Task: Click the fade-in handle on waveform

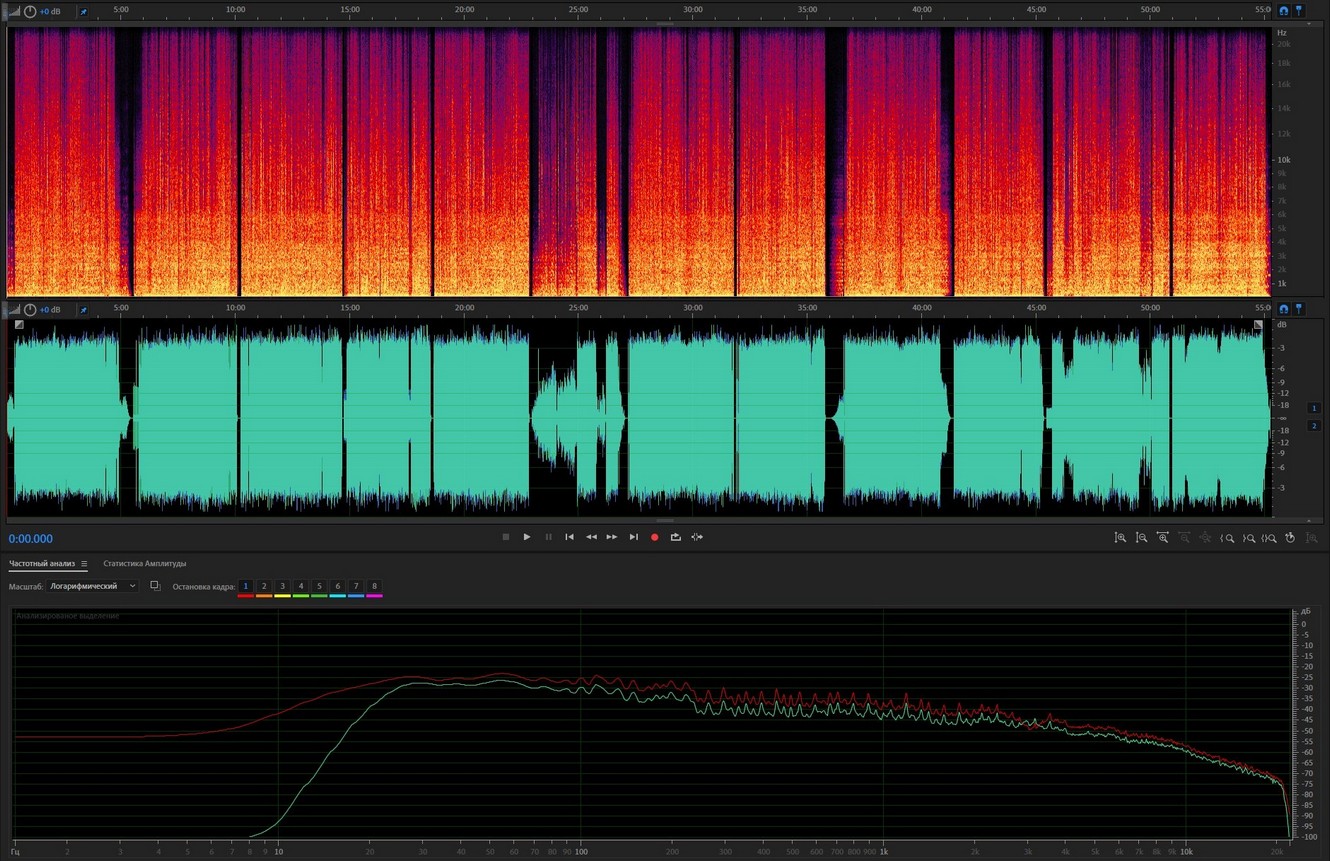Action: click(x=19, y=325)
